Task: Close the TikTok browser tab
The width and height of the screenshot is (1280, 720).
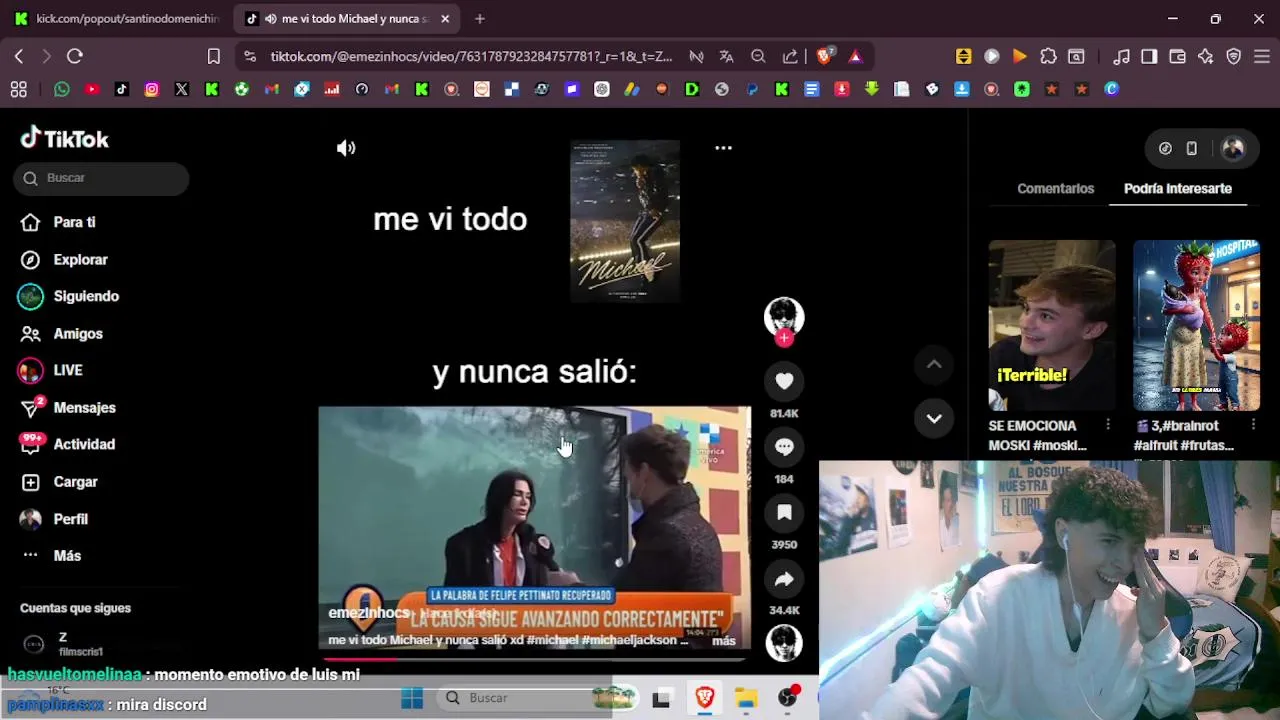Action: pos(445,18)
